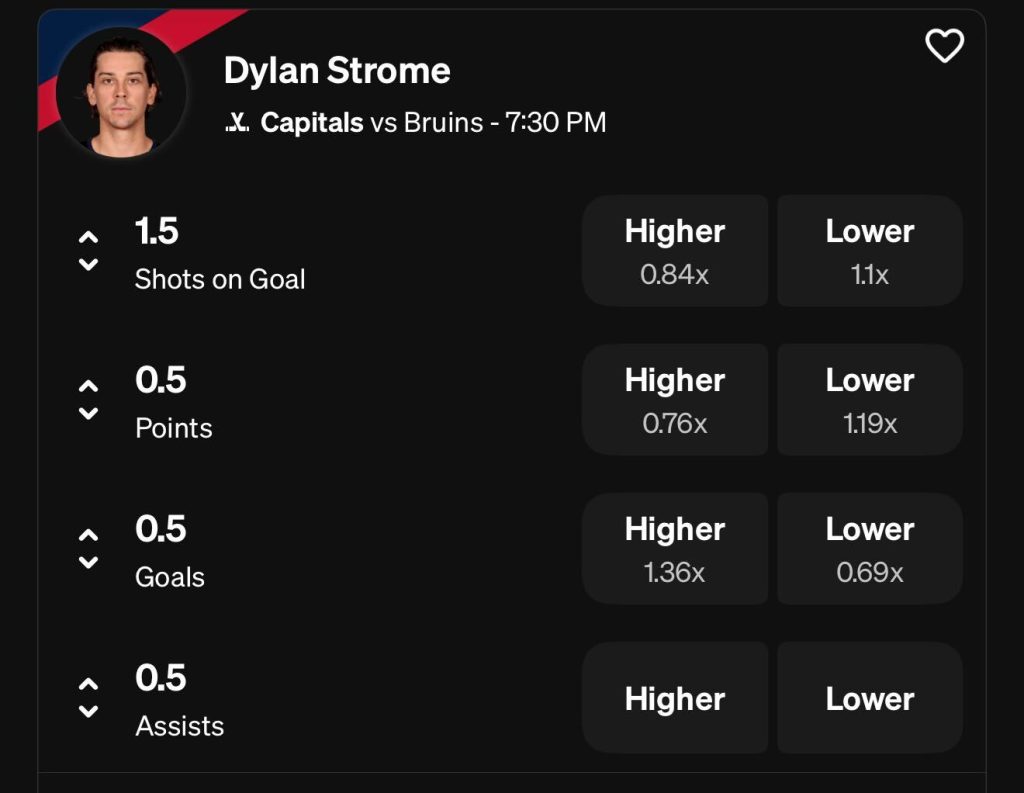Choose Higher 1.36x for Goals

pos(675,548)
